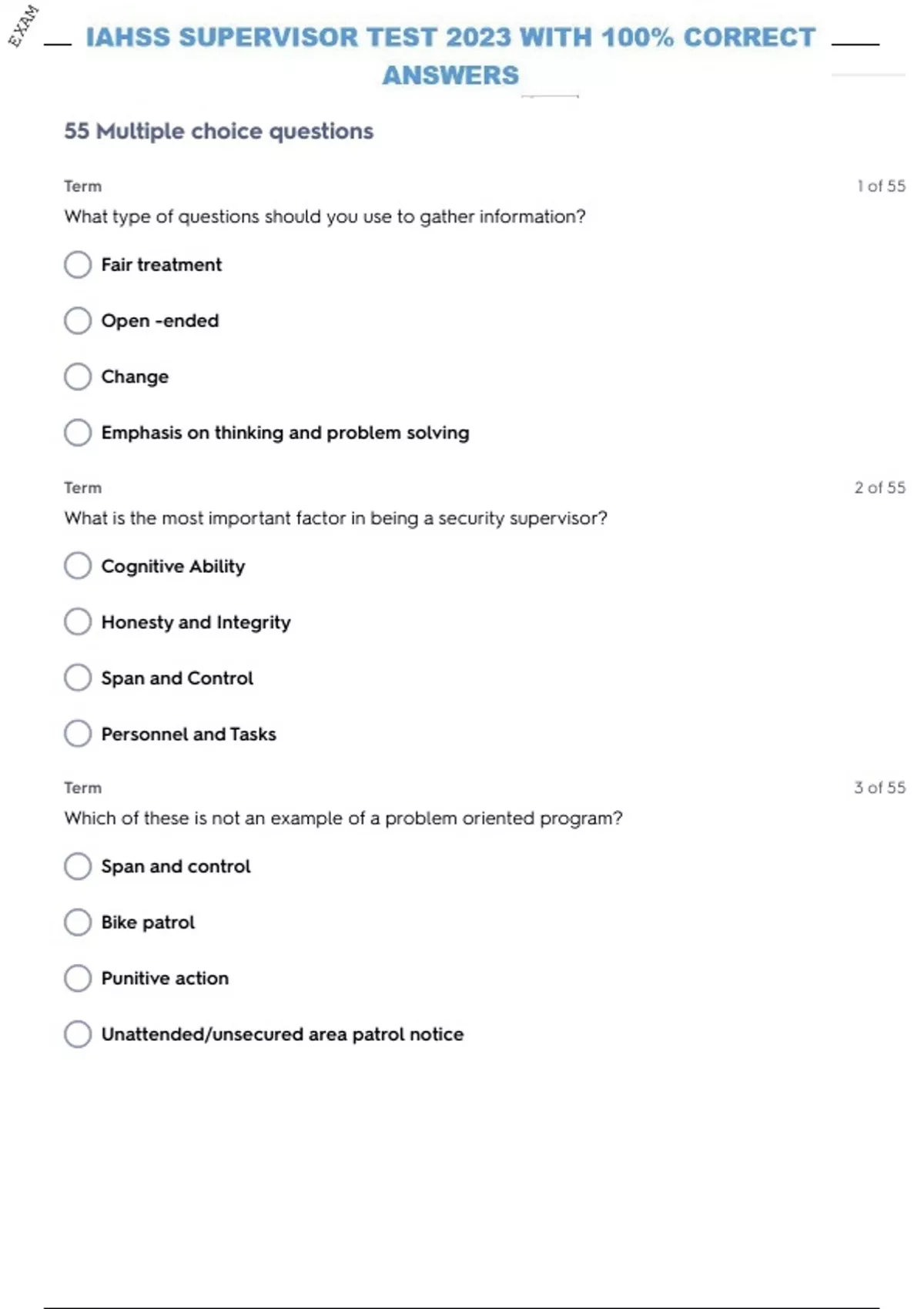Image resolution: width=924 pixels, height=1309 pixels.
Task: Click the problem oriented program question text
Action: tap(343, 819)
